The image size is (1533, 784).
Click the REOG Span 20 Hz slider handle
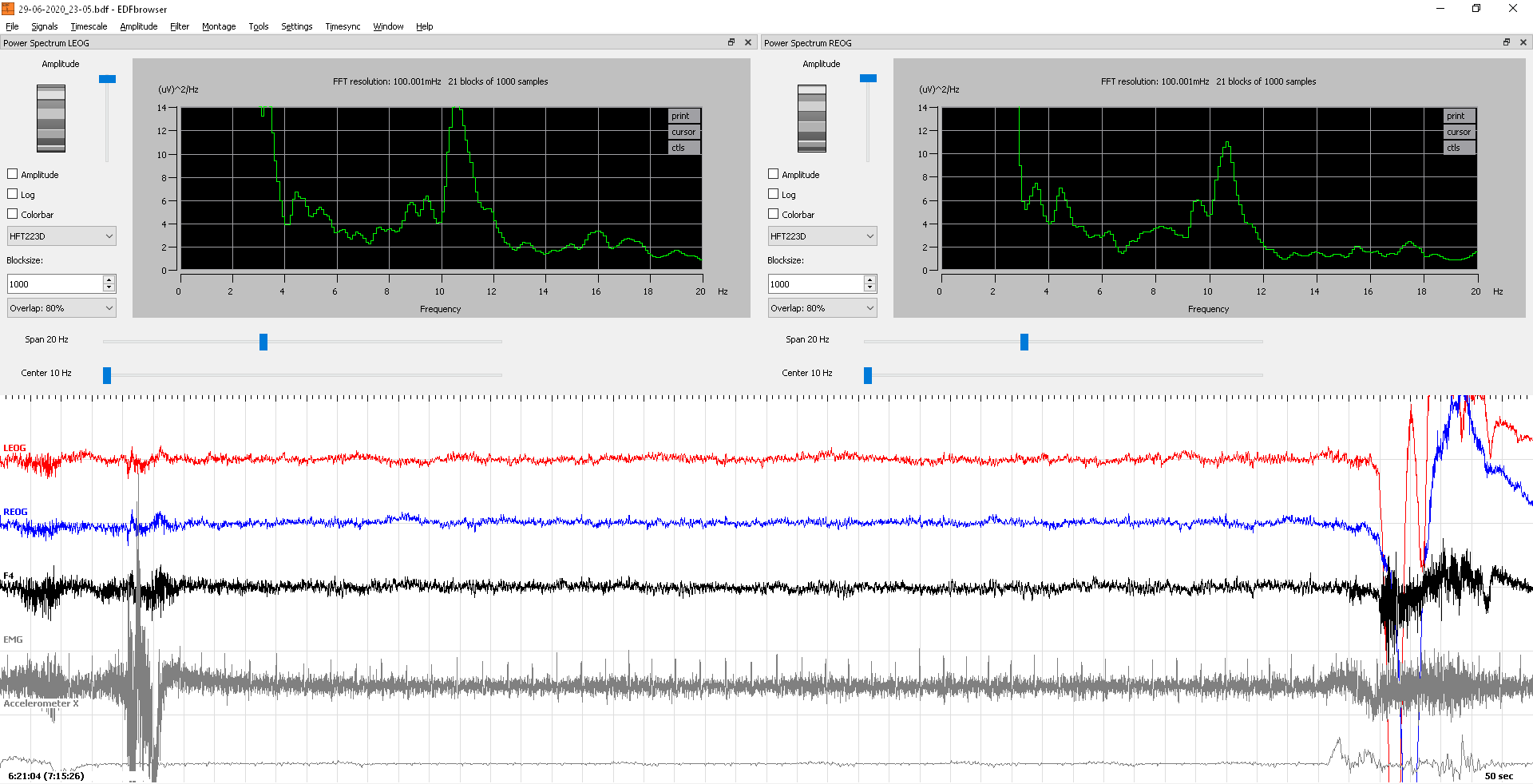pos(1024,342)
